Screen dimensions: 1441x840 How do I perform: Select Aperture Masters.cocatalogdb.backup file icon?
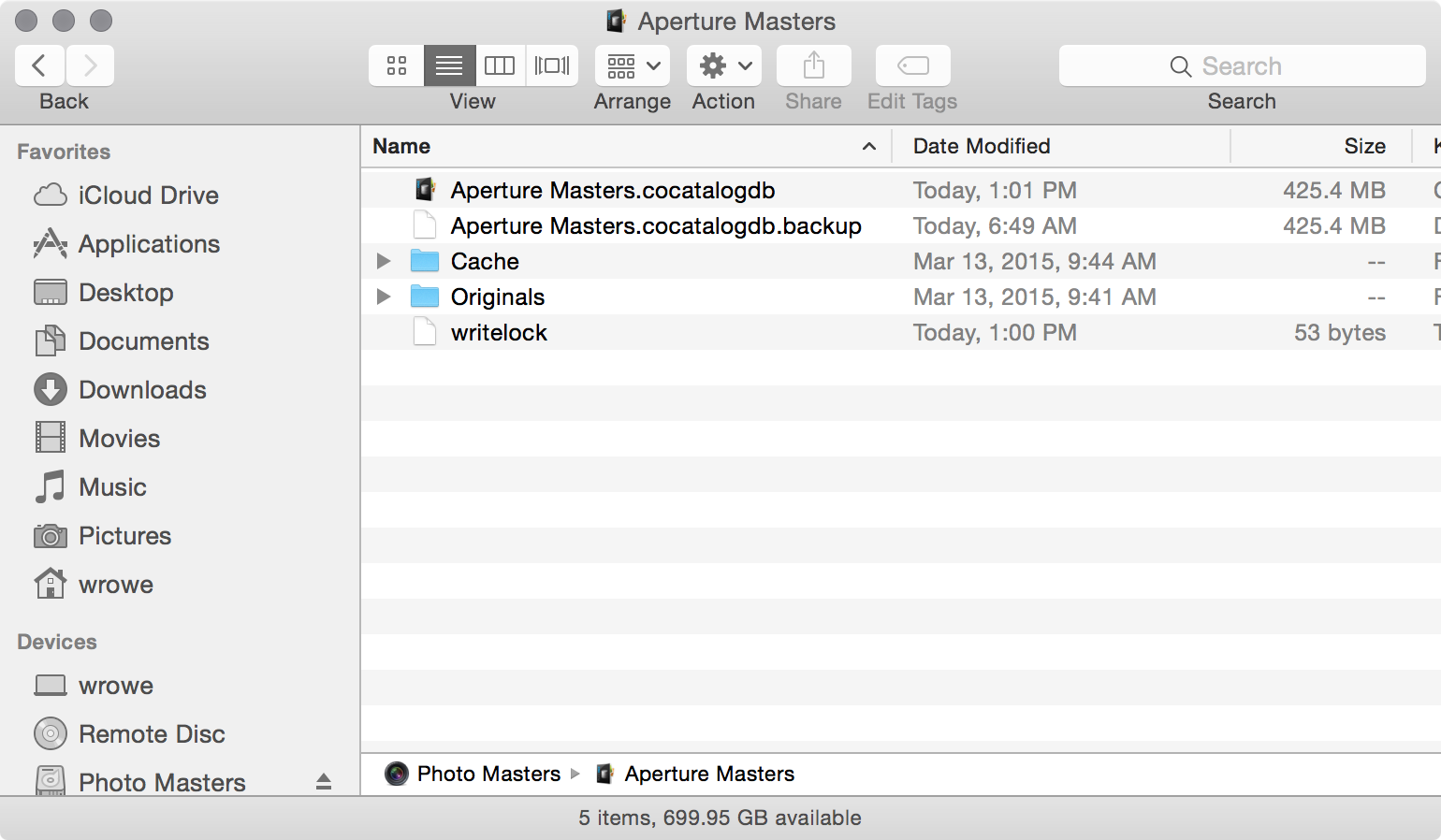pyautogui.click(x=425, y=225)
